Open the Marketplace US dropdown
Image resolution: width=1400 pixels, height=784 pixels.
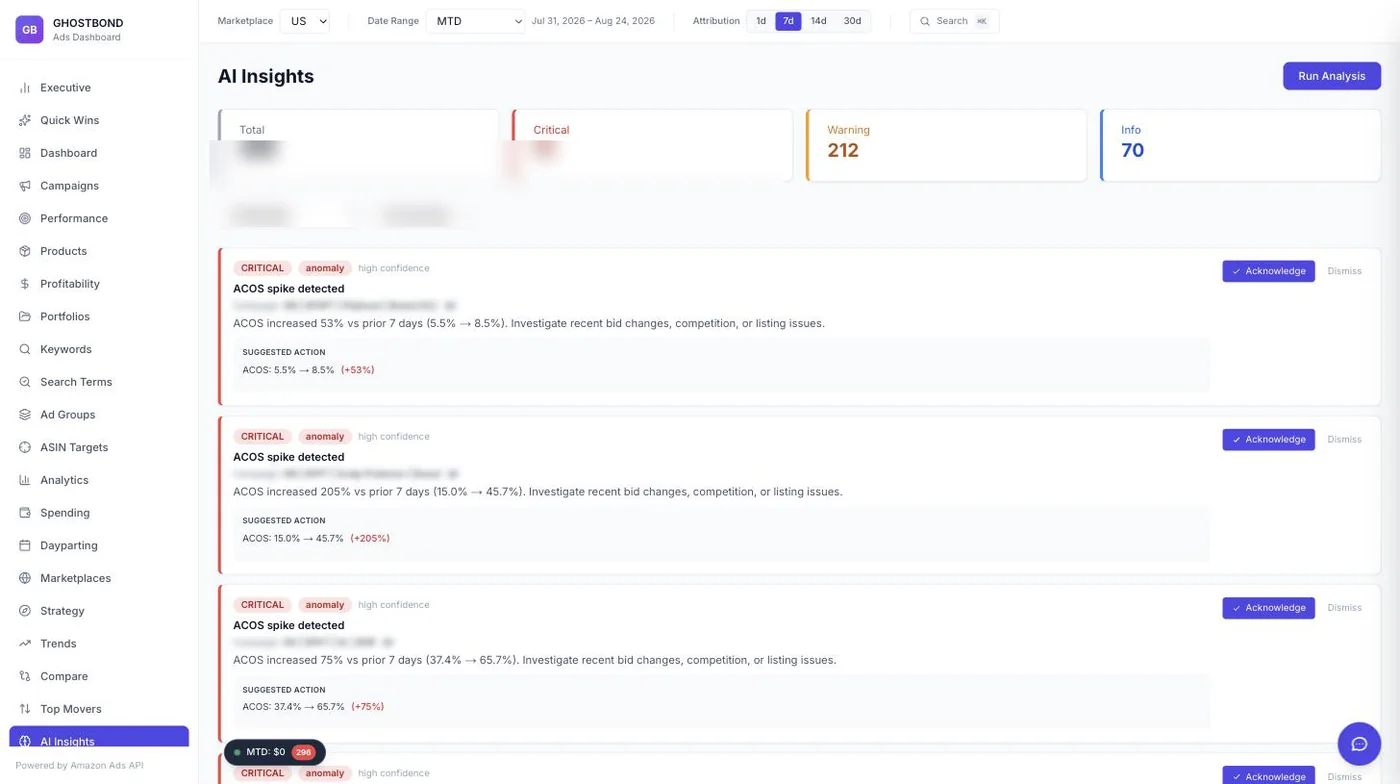pyautogui.click(x=304, y=21)
